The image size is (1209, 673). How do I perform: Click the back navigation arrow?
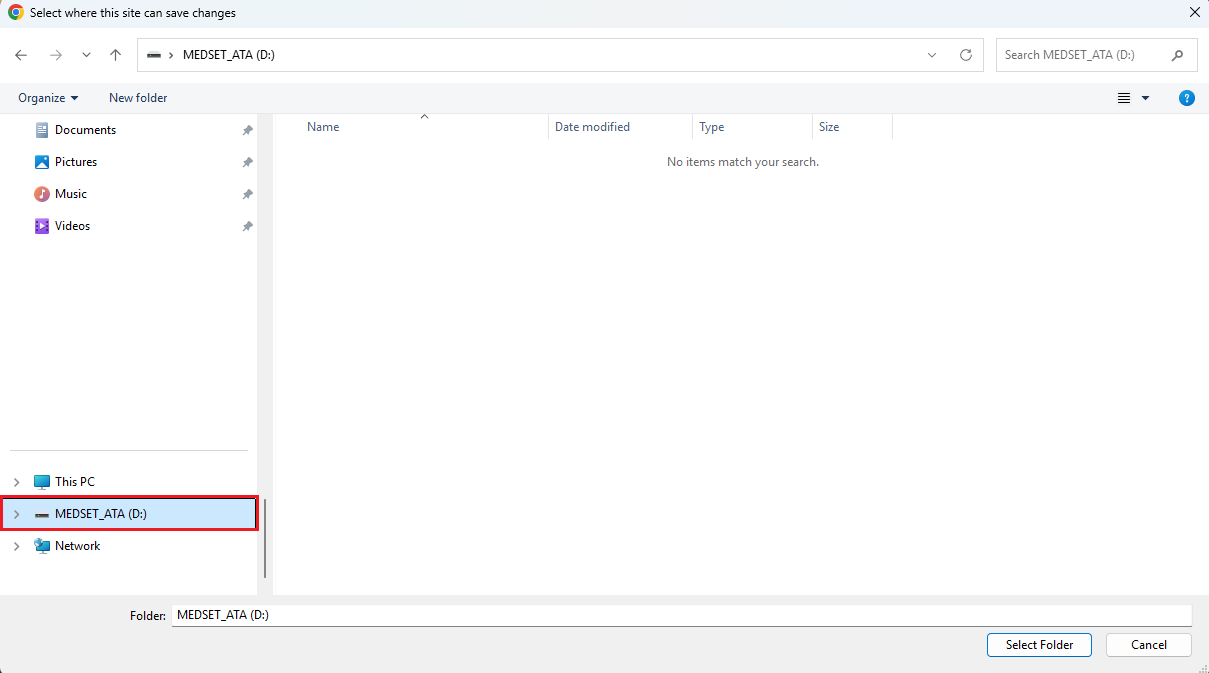(21, 55)
